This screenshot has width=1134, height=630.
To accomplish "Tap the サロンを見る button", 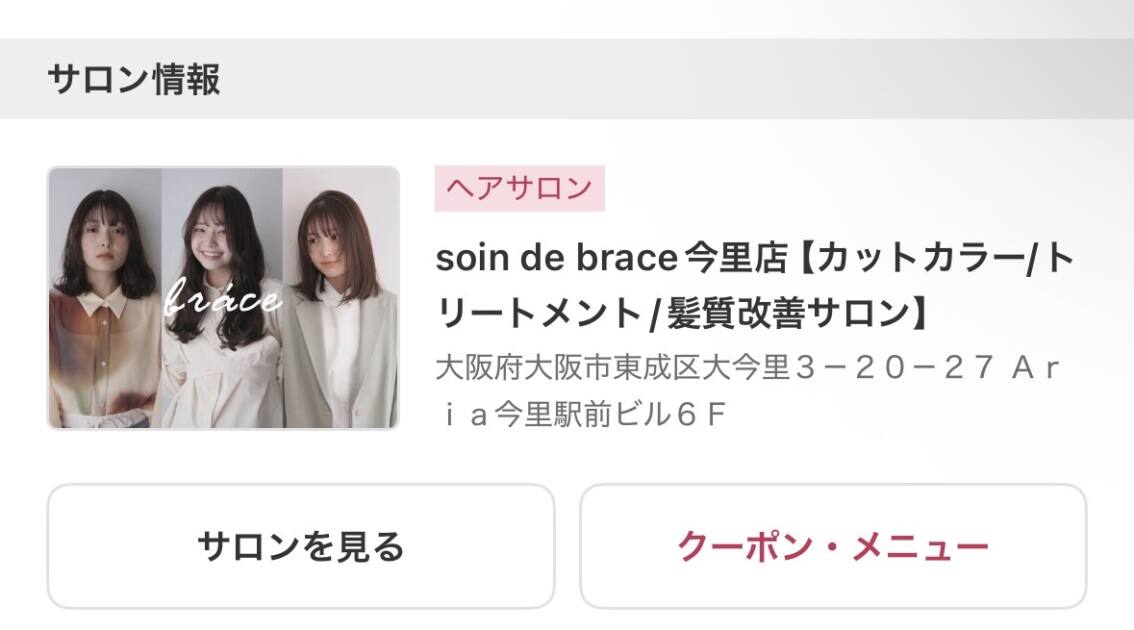I will point(300,547).
